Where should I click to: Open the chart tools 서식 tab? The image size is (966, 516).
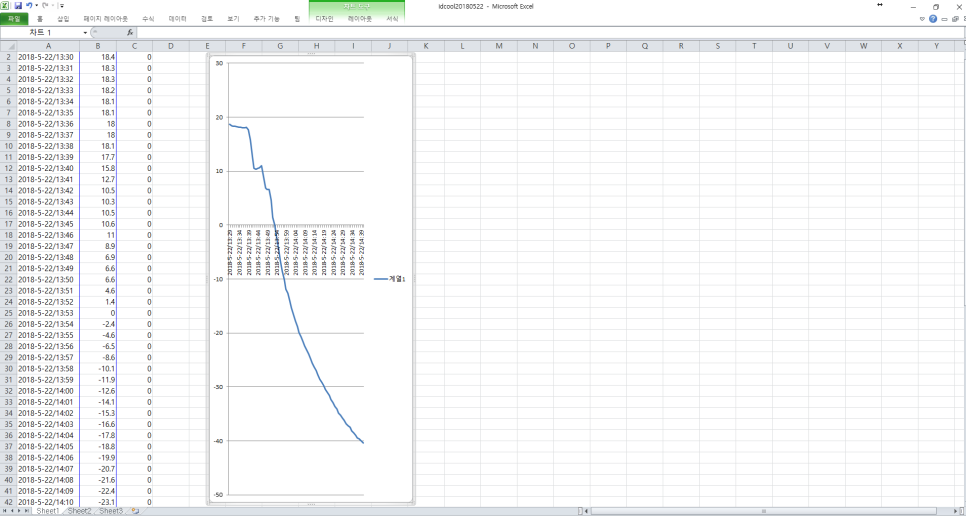click(x=392, y=19)
